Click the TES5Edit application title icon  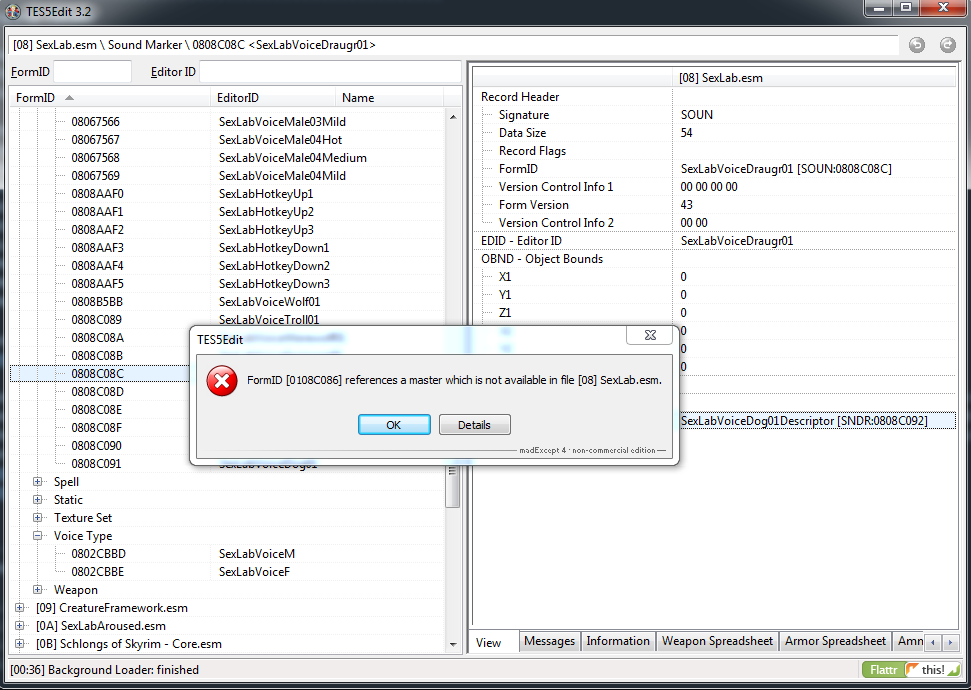(13, 11)
